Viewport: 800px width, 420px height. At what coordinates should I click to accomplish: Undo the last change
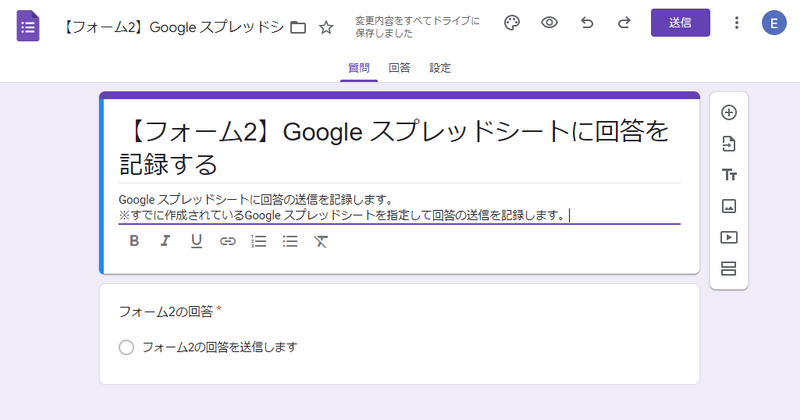(587, 23)
